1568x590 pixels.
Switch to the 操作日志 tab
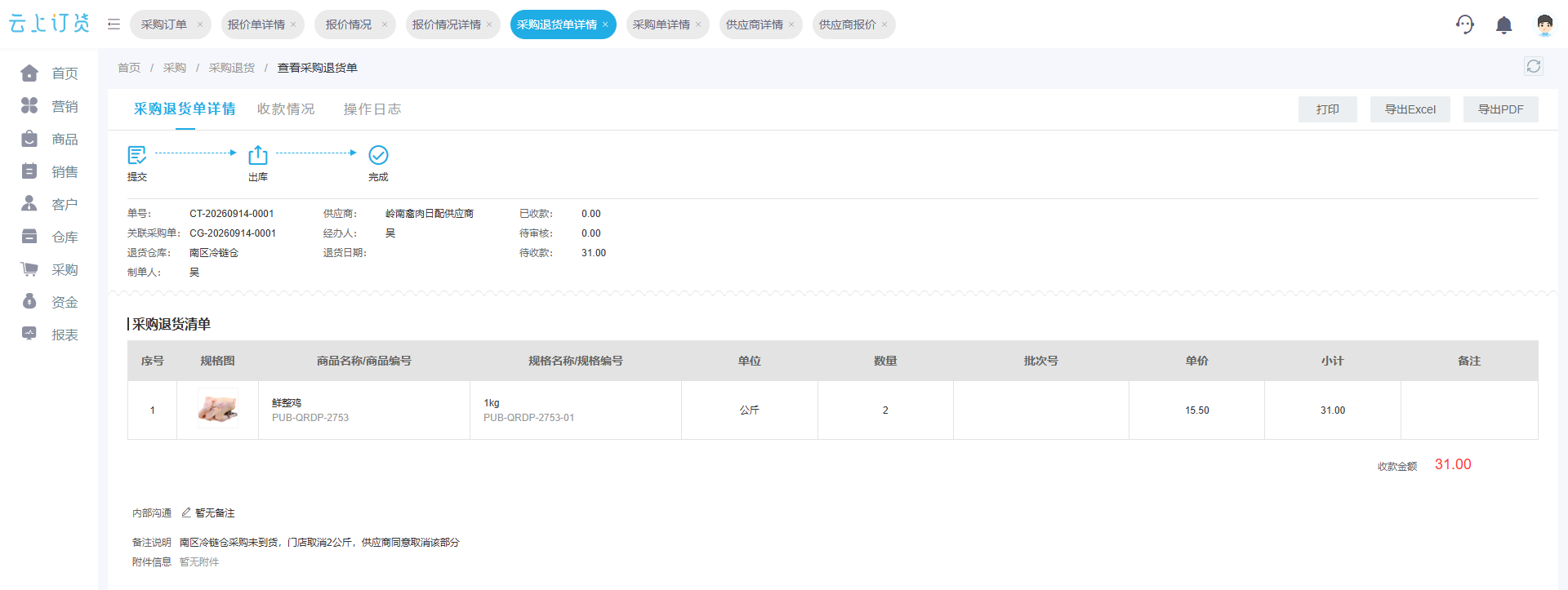click(x=372, y=109)
